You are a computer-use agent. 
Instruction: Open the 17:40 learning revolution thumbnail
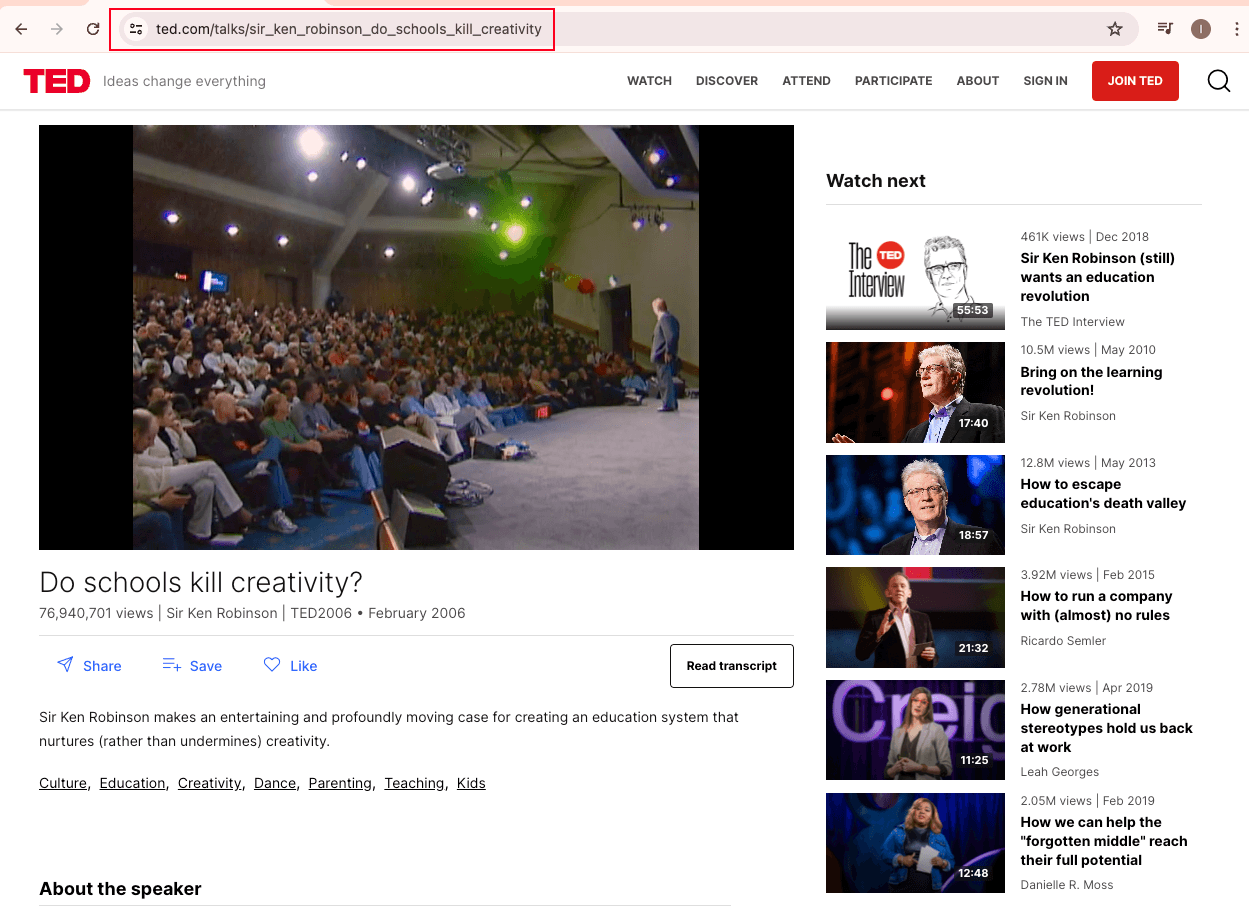coord(915,392)
